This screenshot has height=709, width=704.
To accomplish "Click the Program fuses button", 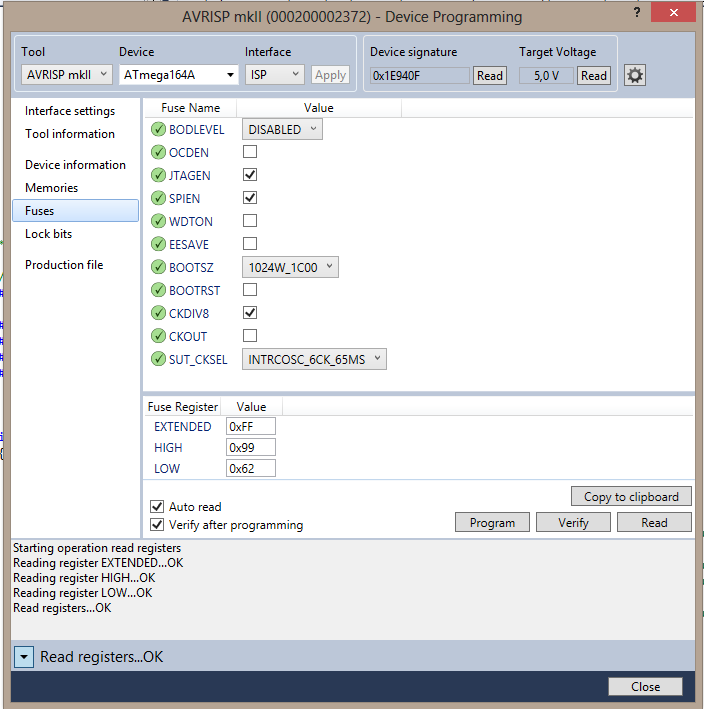I will tap(492, 522).
